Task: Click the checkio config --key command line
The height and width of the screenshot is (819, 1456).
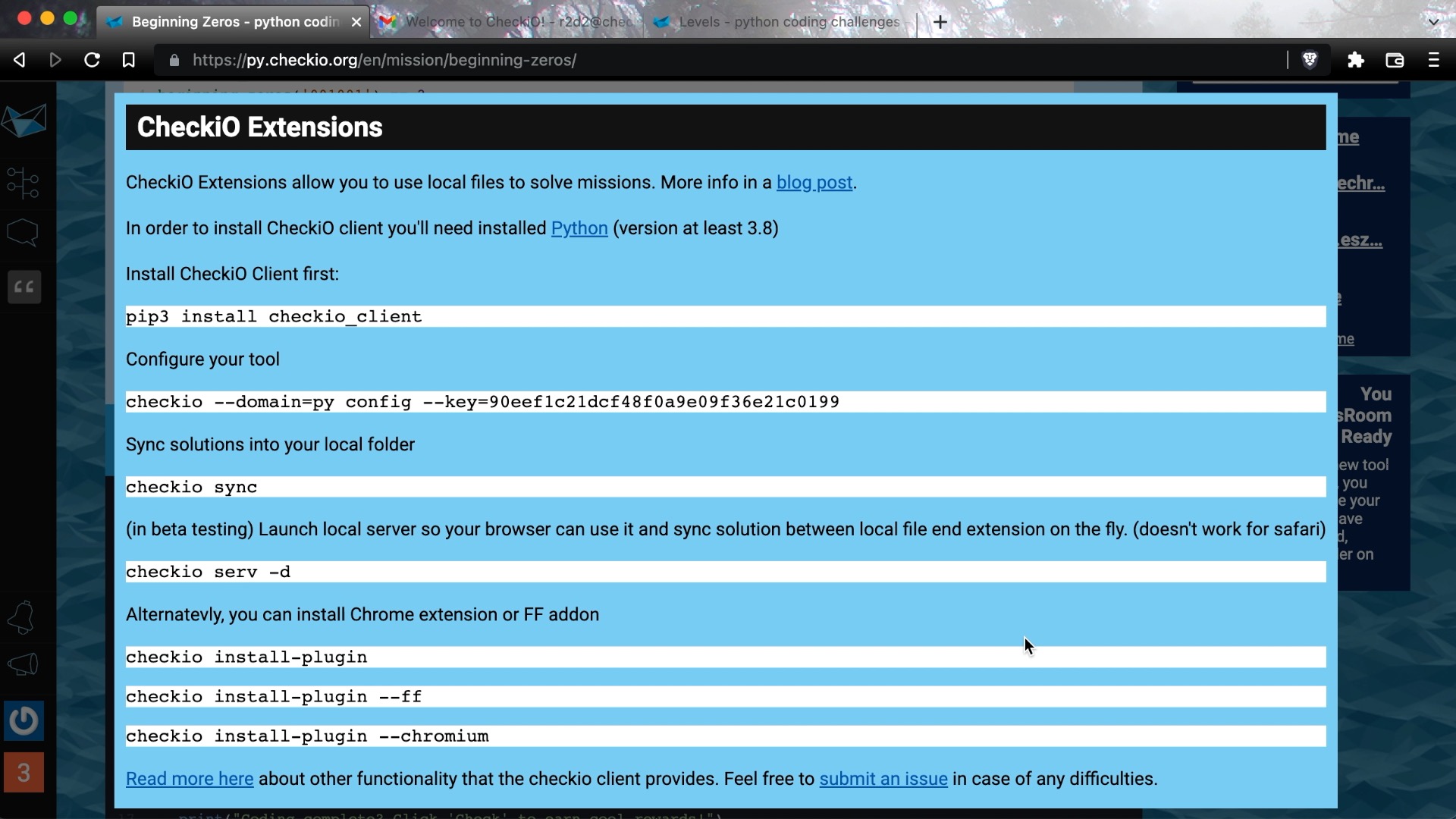Action: (726, 402)
